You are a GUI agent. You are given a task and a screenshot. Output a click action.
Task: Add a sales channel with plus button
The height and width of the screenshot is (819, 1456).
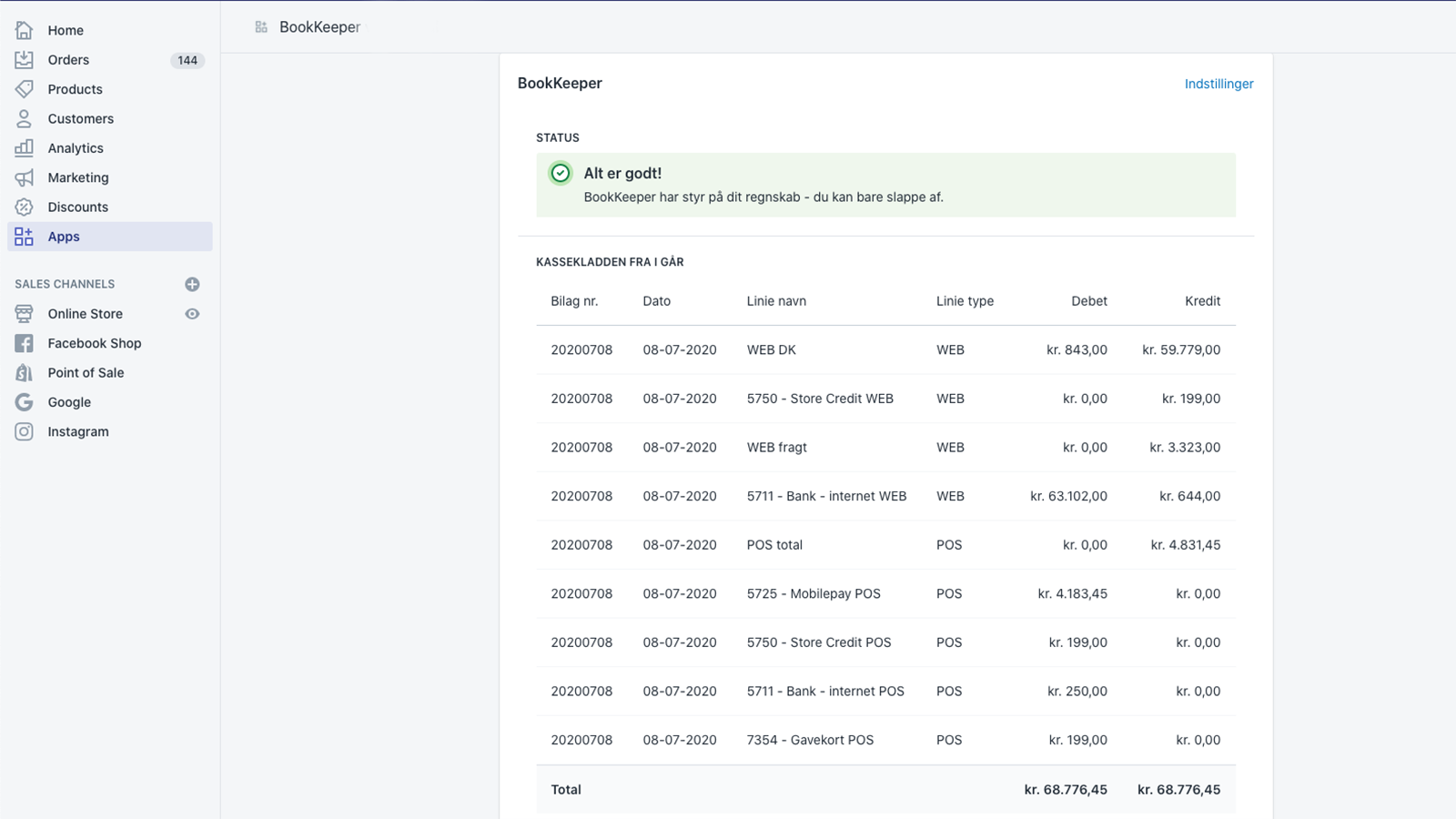192,284
